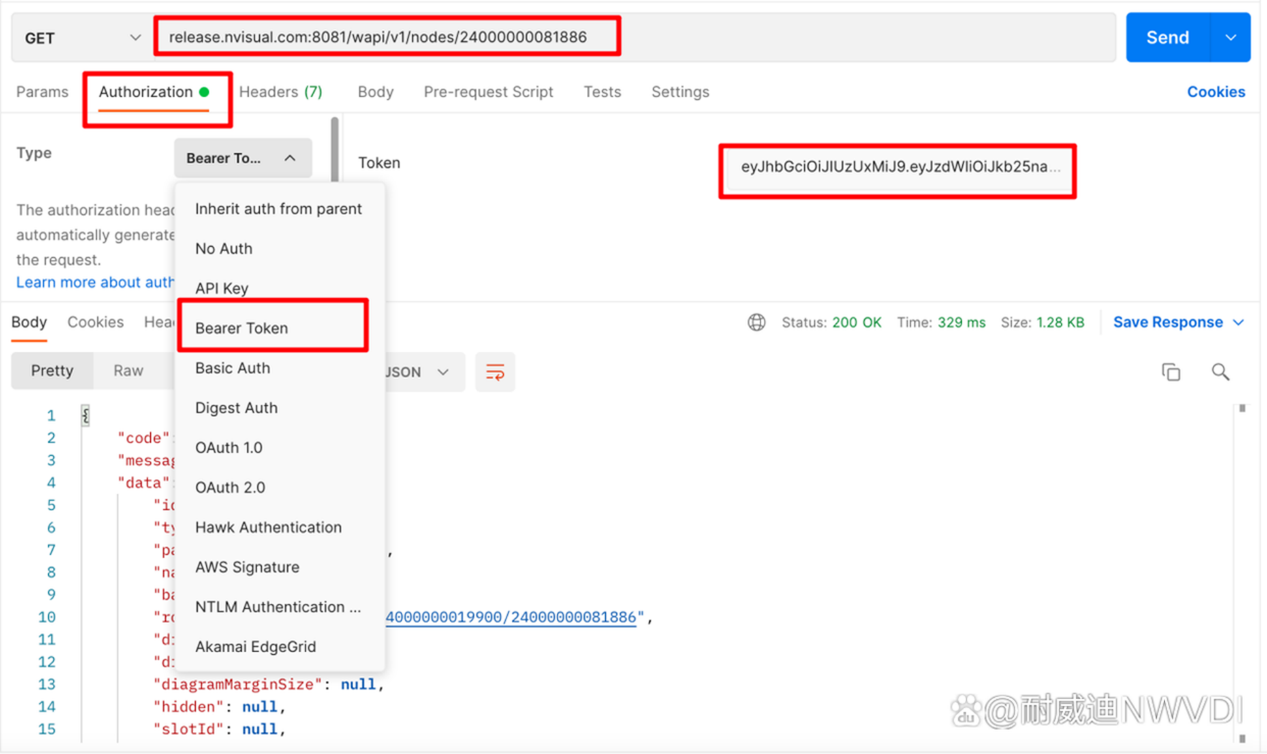1267x754 pixels.
Task: Pick OAuth 2.0 from the auth types
Action: tap(230, 487)
